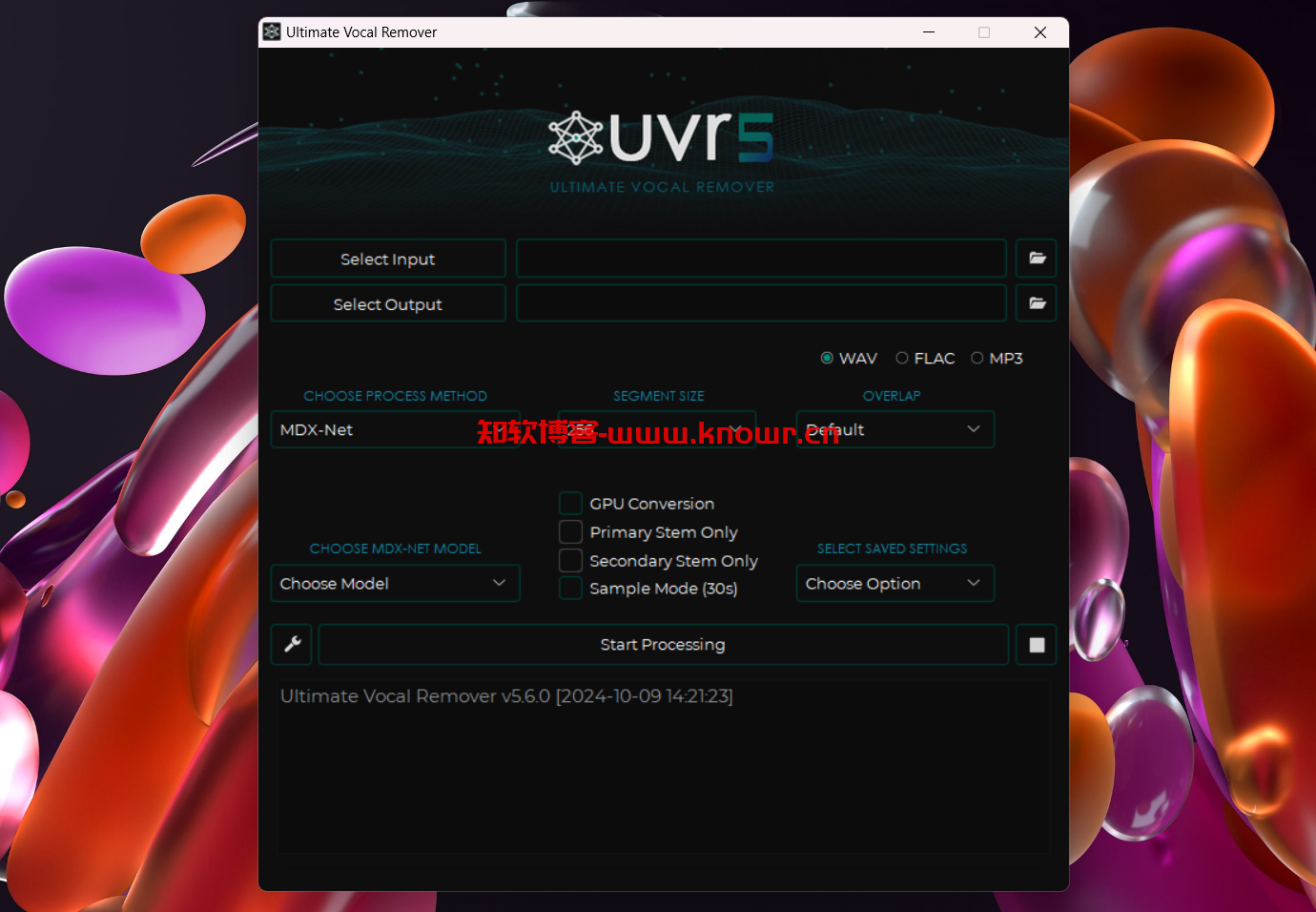Click the Select Input button

[x=388, y=259]
